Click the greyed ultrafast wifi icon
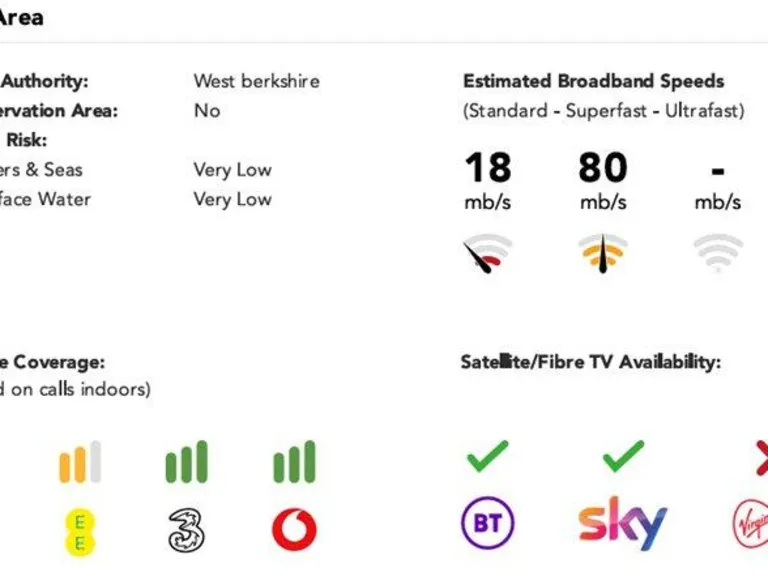Screen dimensions: 768x576 pyautogui.click(x=718, y=252)
